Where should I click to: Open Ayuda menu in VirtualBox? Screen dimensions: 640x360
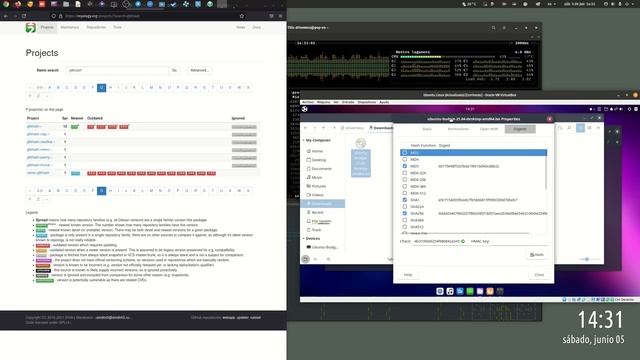click(x=384, y=102)
